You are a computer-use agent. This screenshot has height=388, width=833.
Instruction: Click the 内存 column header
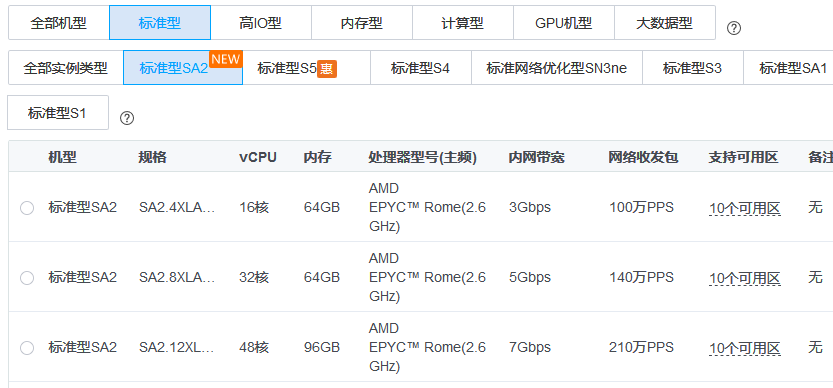pos(318,157)
